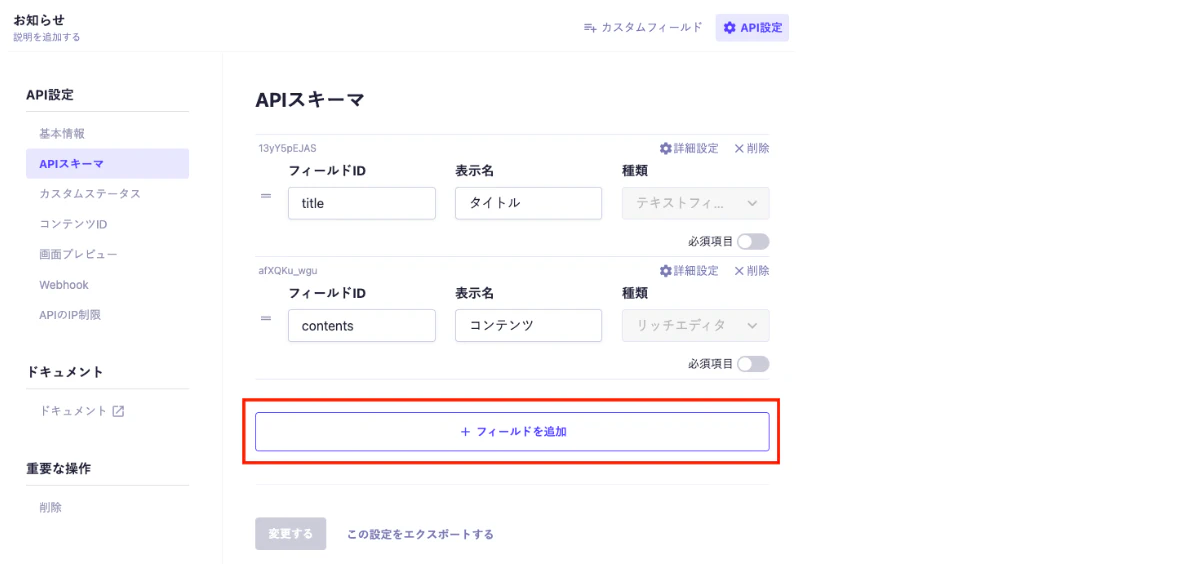Viewport: 1182px width, 564px height.
Task: Click この設定をエクスポートする link
Action: pos(420,535)
